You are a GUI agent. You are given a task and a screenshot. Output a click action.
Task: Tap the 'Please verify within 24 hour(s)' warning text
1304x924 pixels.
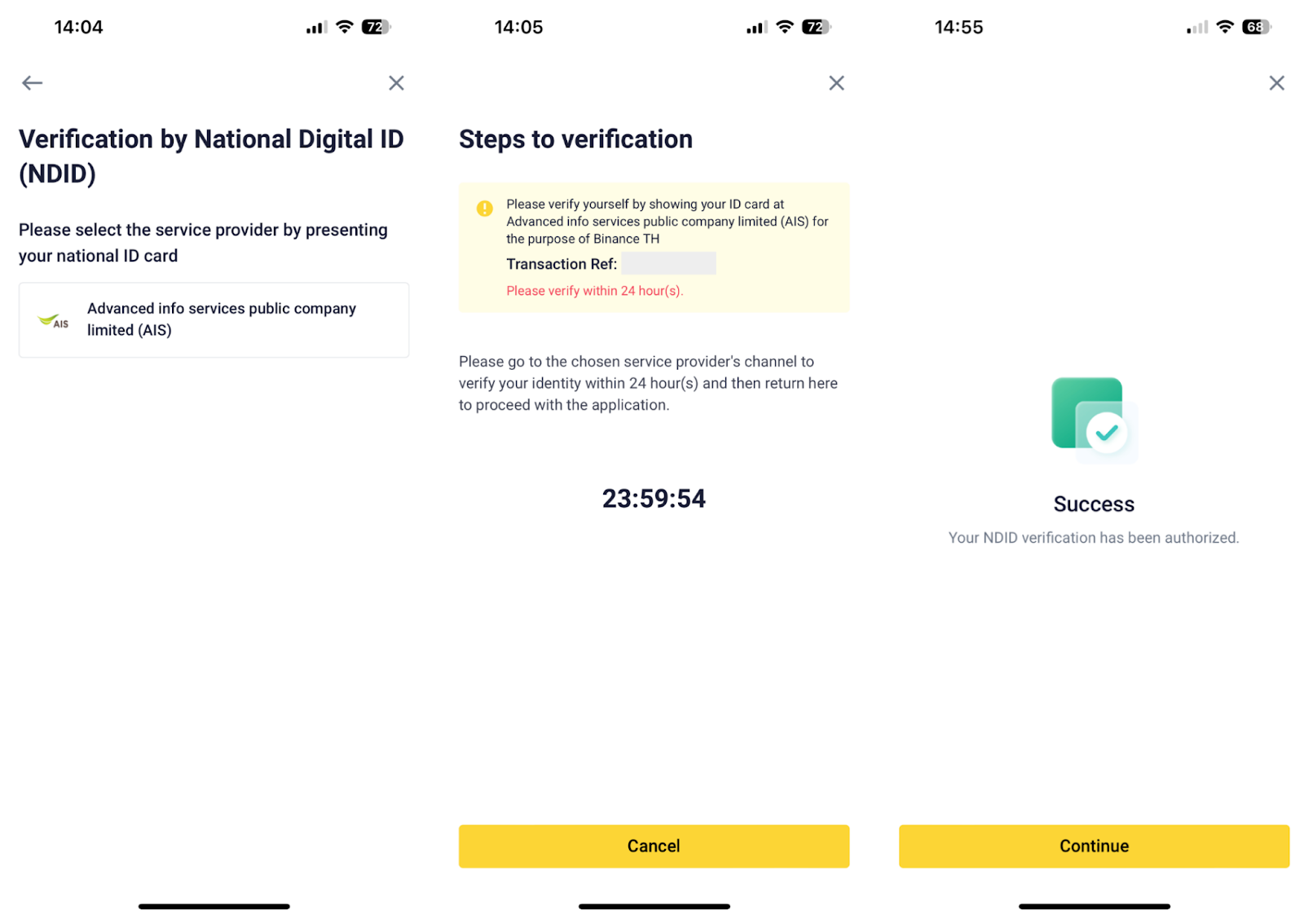click(x=595, y=290)
